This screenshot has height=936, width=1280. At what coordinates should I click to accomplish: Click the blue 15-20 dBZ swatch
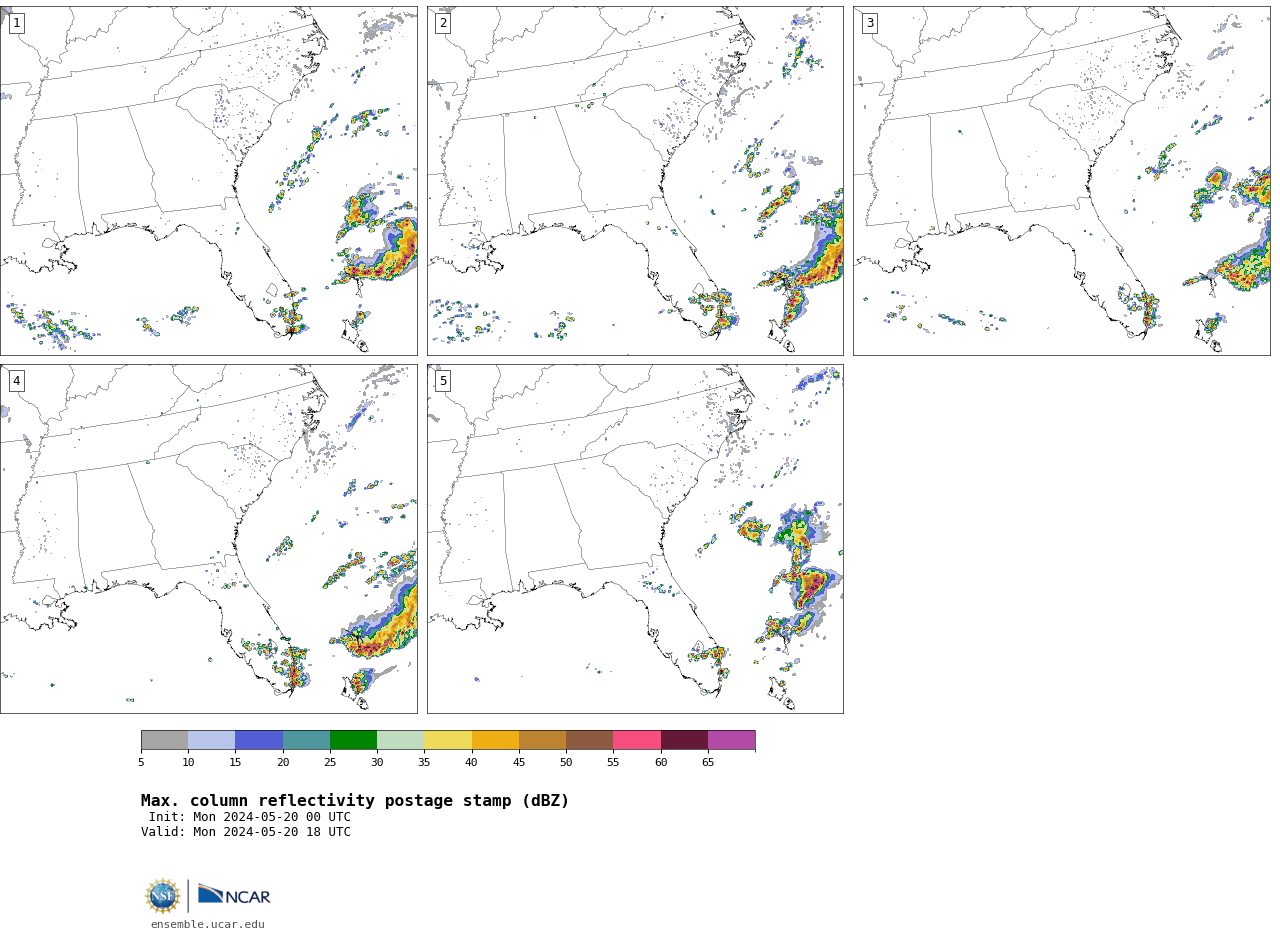tap(259, 740)
